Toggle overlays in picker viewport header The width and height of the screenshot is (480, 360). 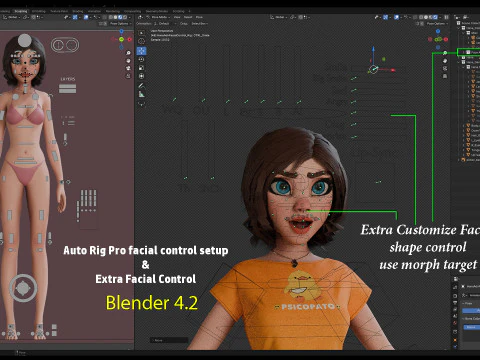pos(86,17)
